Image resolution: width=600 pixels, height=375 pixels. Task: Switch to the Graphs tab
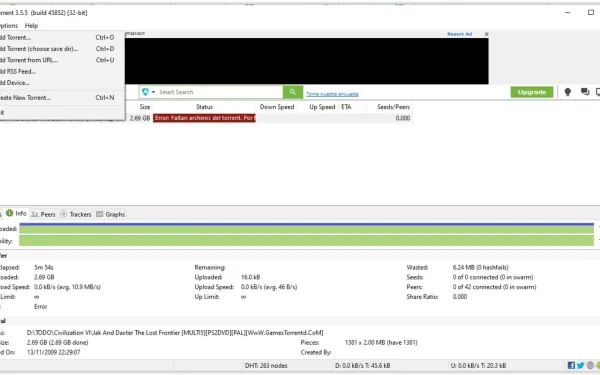[111, 214]
